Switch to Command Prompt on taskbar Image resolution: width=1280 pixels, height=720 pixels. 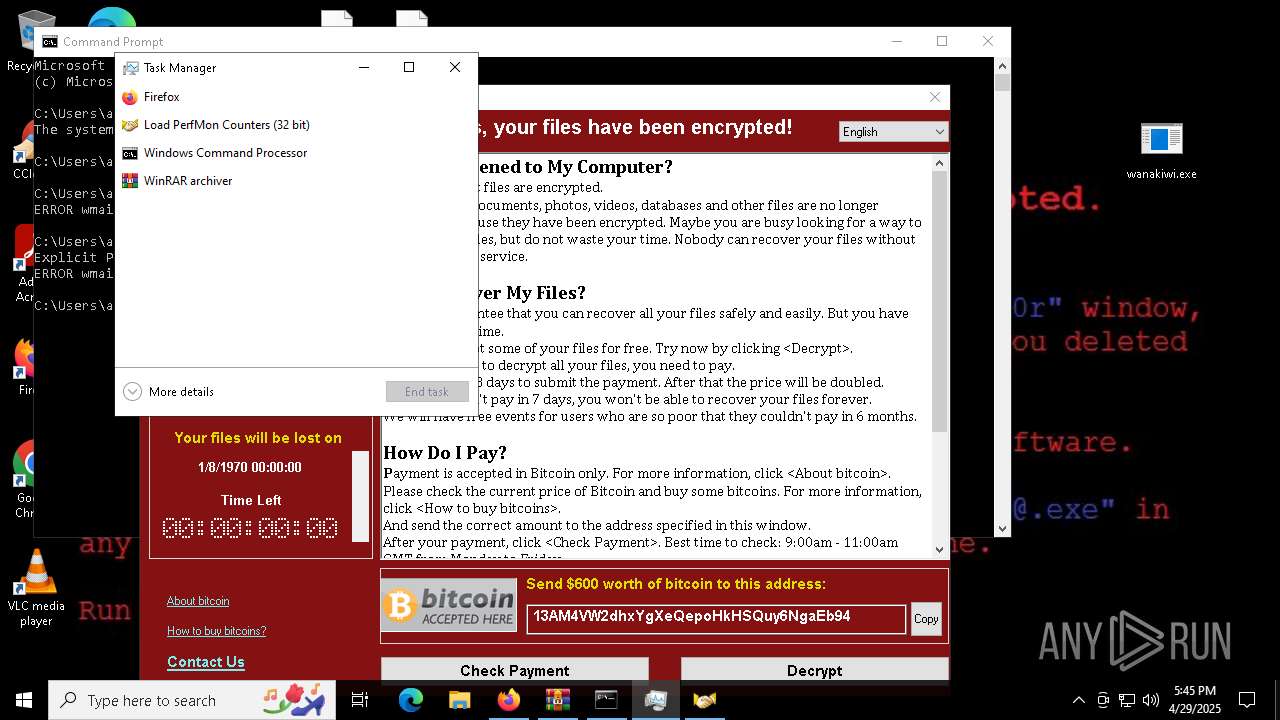[606, 700]
